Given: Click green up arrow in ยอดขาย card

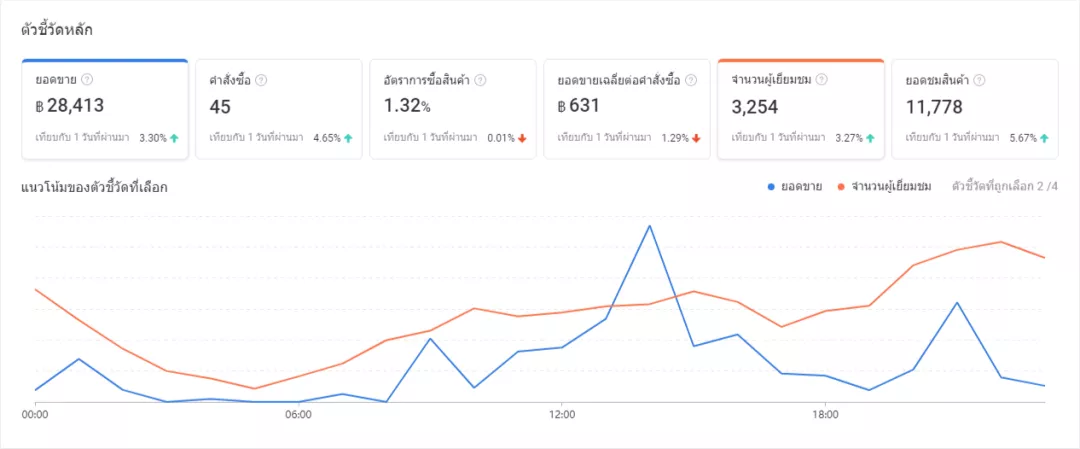Looking at the screenshot, I should pos(174,138).
